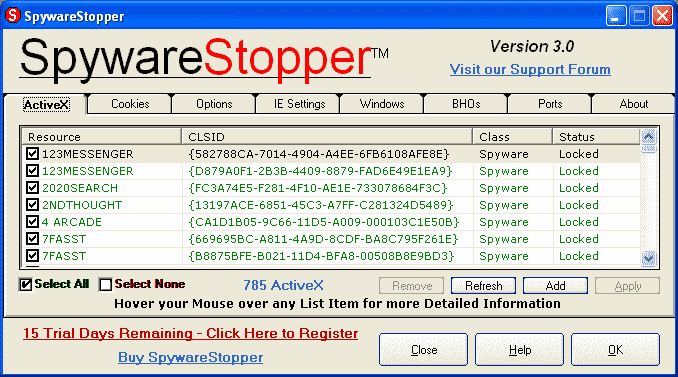Image resolution: width=678 pixels, height=377 pixels.
Task: Click the 15 Trial Days Remaining register link
Action: click(x=190, y=333)
